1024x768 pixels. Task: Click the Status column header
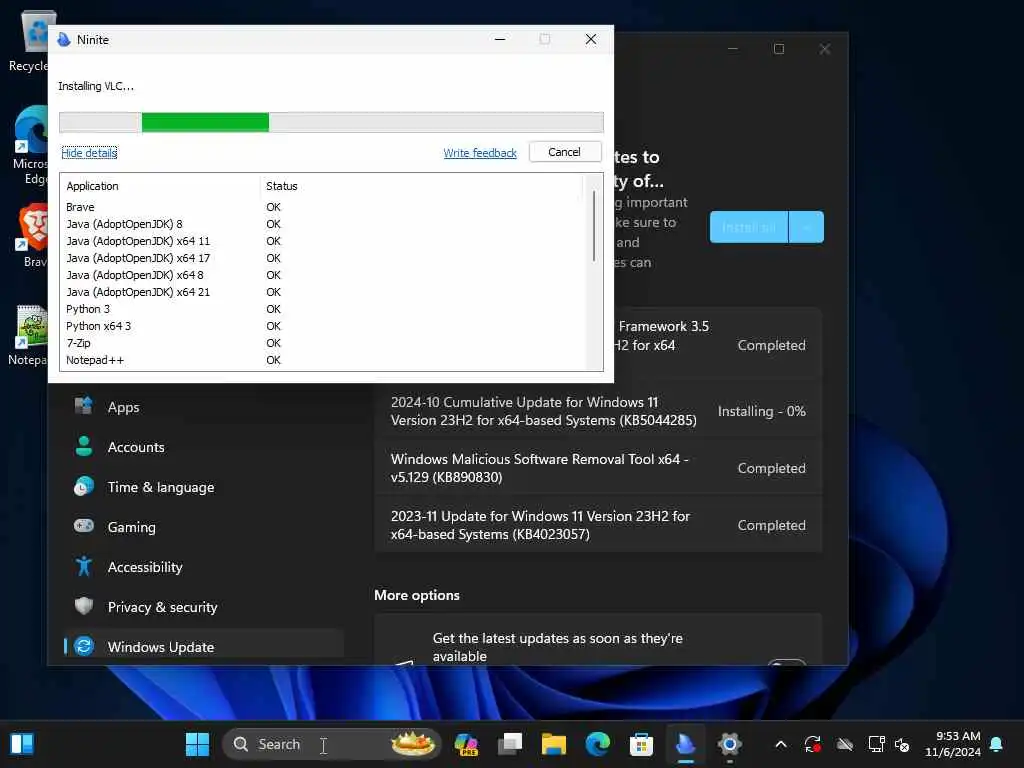[x=281, y=186]
